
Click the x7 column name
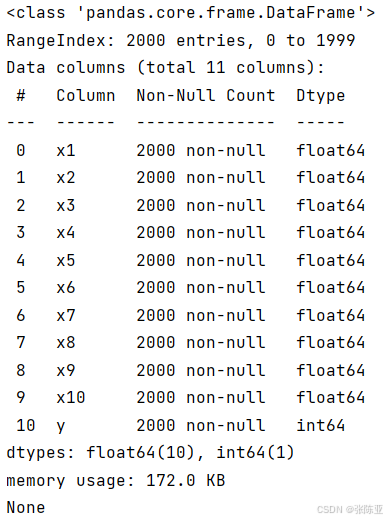[66, 315]
